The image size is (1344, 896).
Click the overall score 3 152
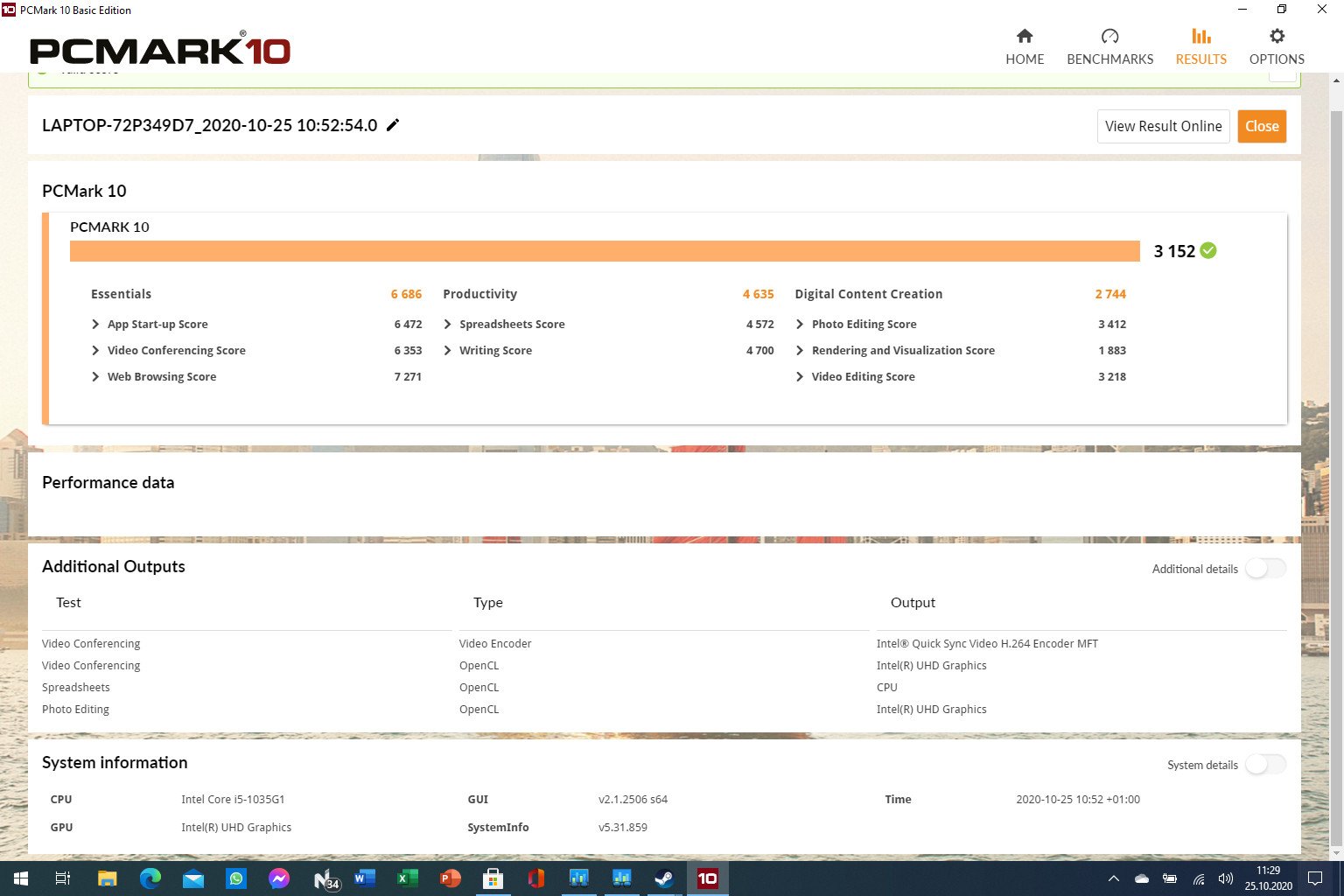[1174, 251]
